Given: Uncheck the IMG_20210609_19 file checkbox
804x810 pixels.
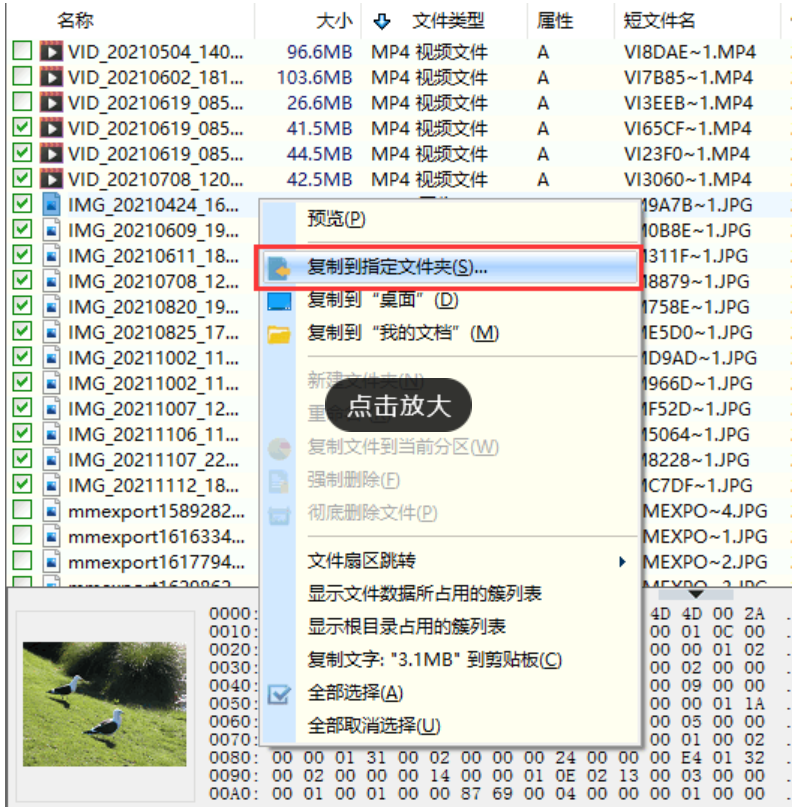Looking at the screenshot, I should click(x=22, y=229).
